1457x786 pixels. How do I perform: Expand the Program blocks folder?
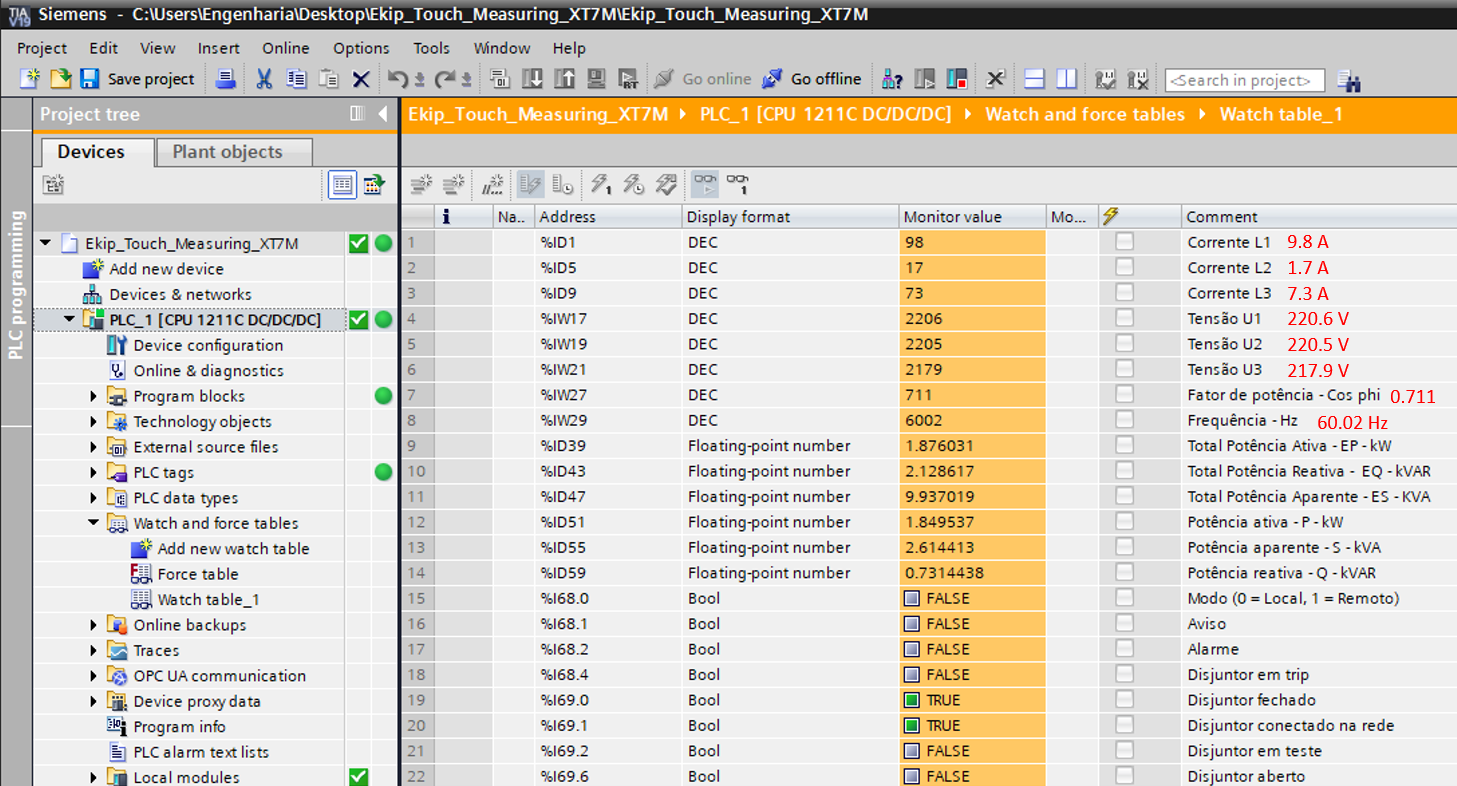click(94, 397)
